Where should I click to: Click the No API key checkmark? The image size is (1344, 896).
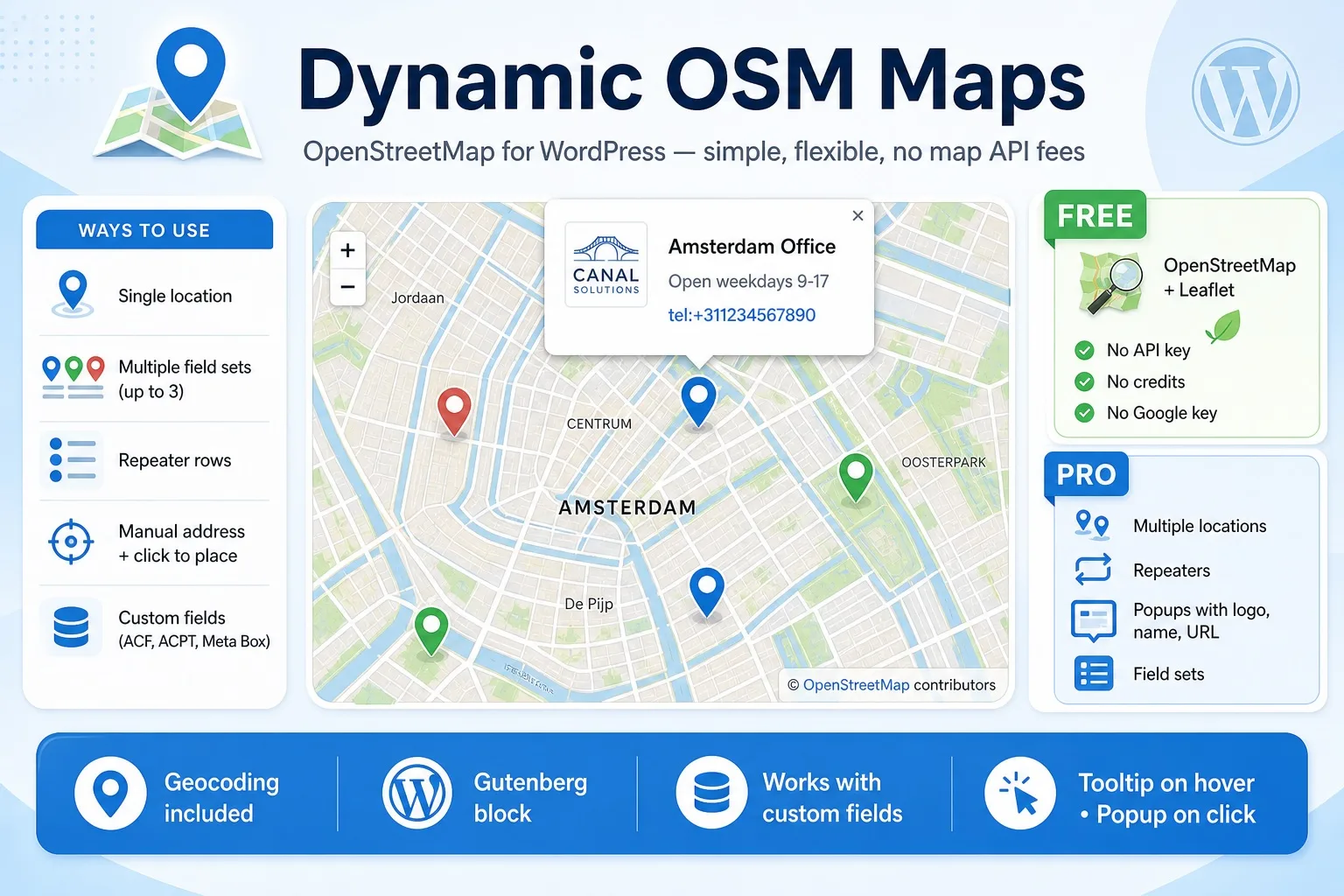(1084, 351)
